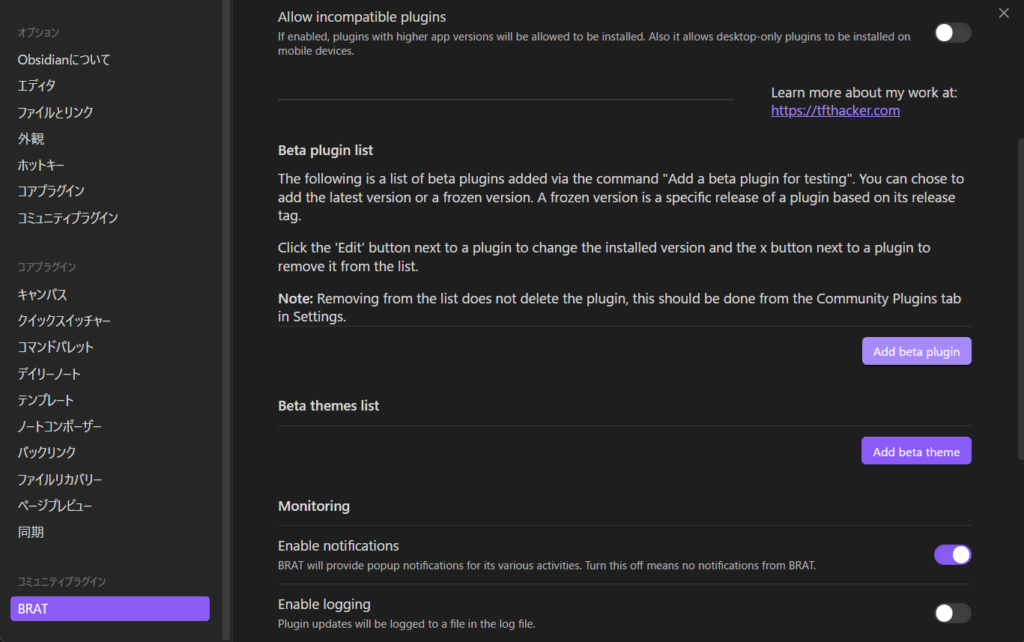The width and height of the screenshot is (1024, 642).
Task: Open デイリーノート plugin settings
Action: [49, 374]
